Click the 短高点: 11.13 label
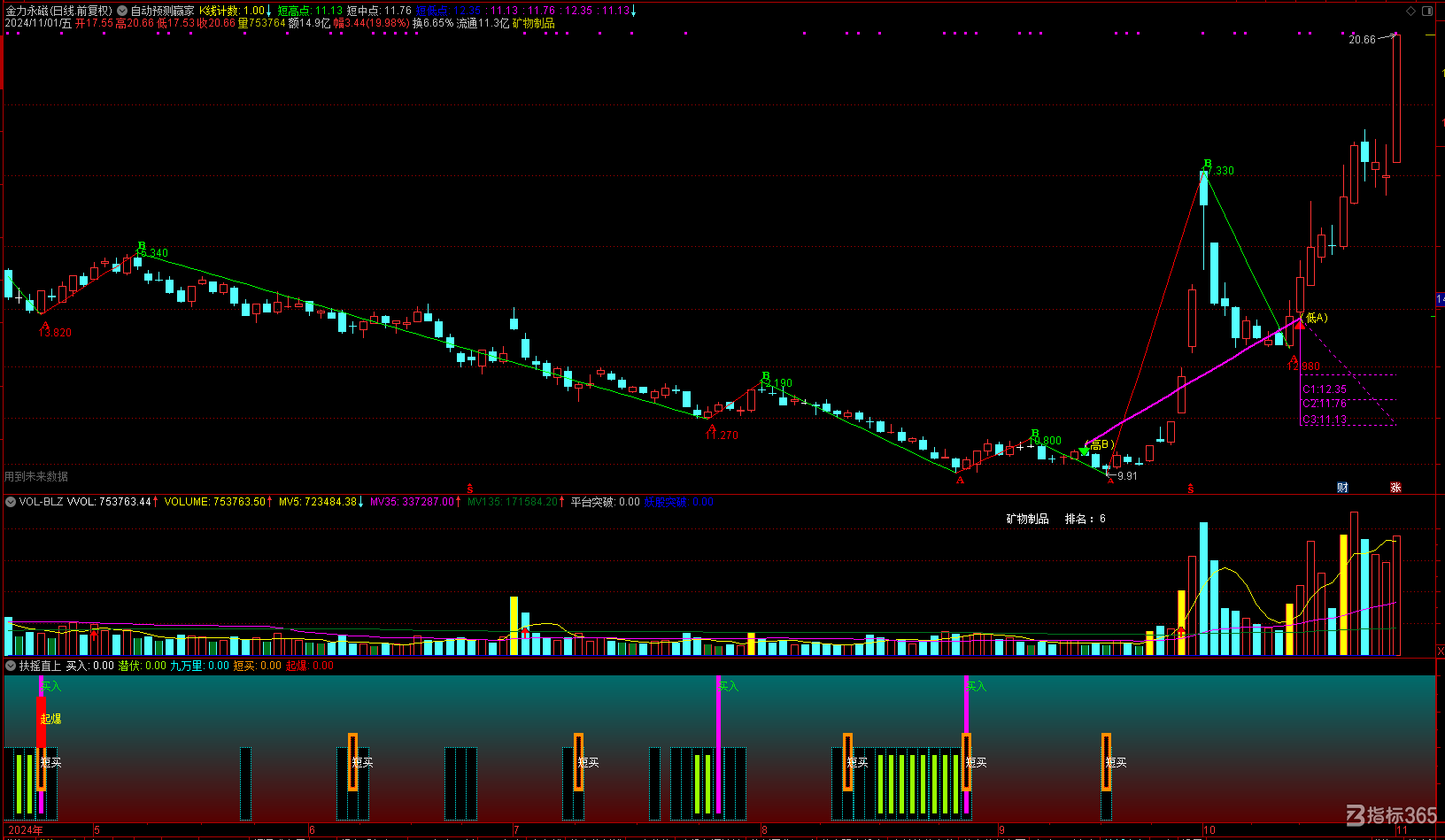The width and height of the screenshot is (1445, 840). click(x=310, y=11)
